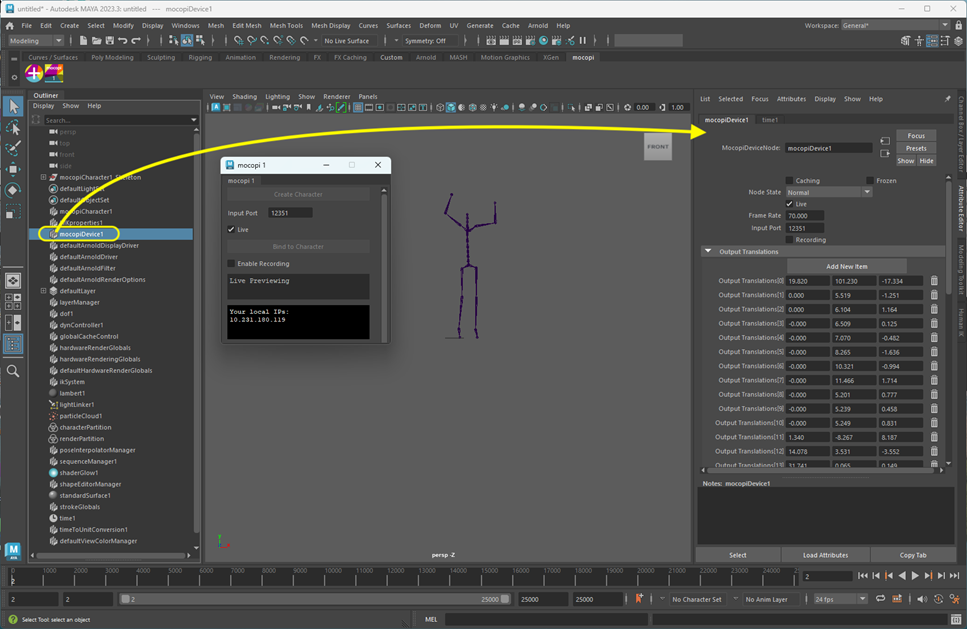This screenshot has width=967, height=629.
Task: Enable Recording checkbox in mocopi 1 window
Action: click(232, 264)
